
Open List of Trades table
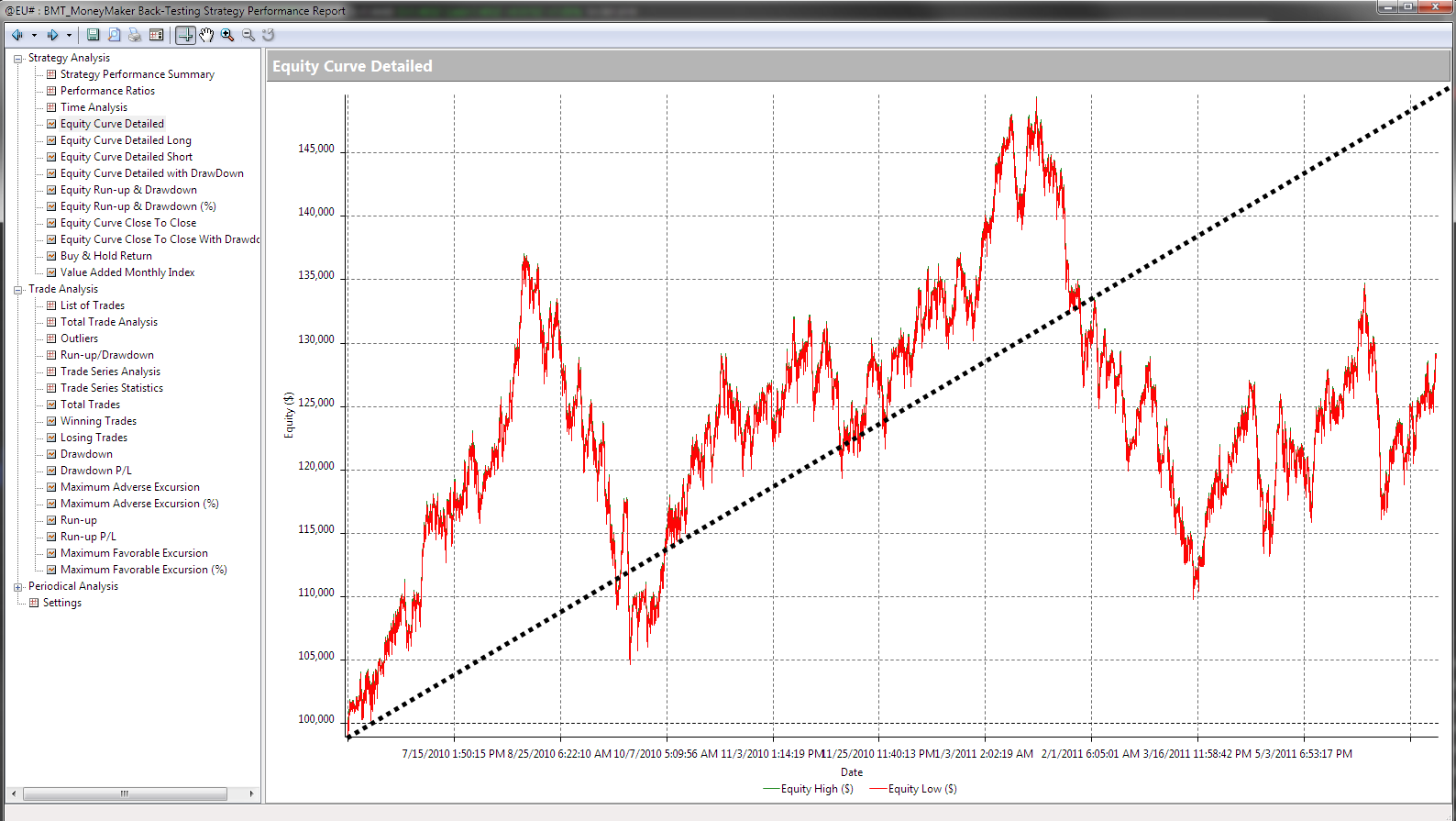[x=93, y=305]
